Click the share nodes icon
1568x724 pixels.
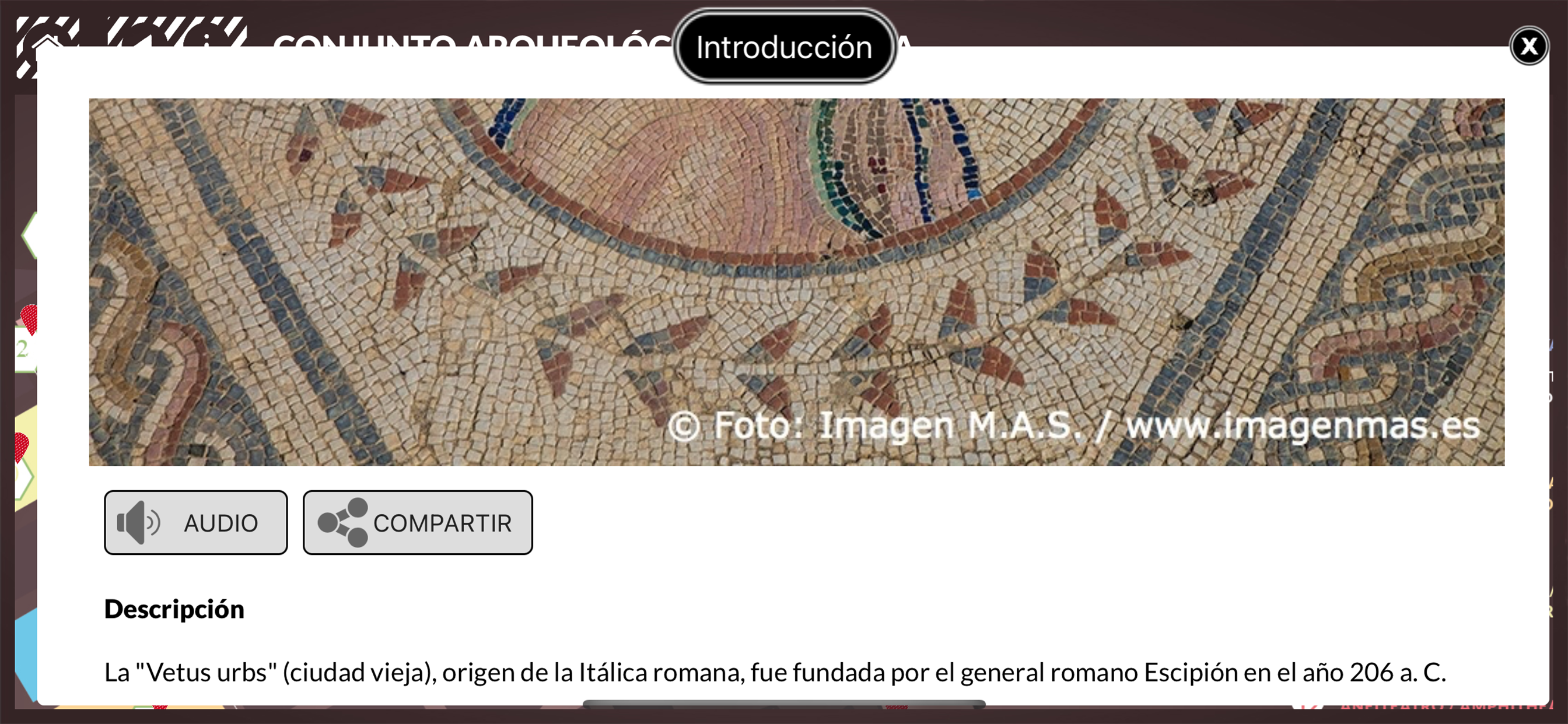[x=344, y=523]
